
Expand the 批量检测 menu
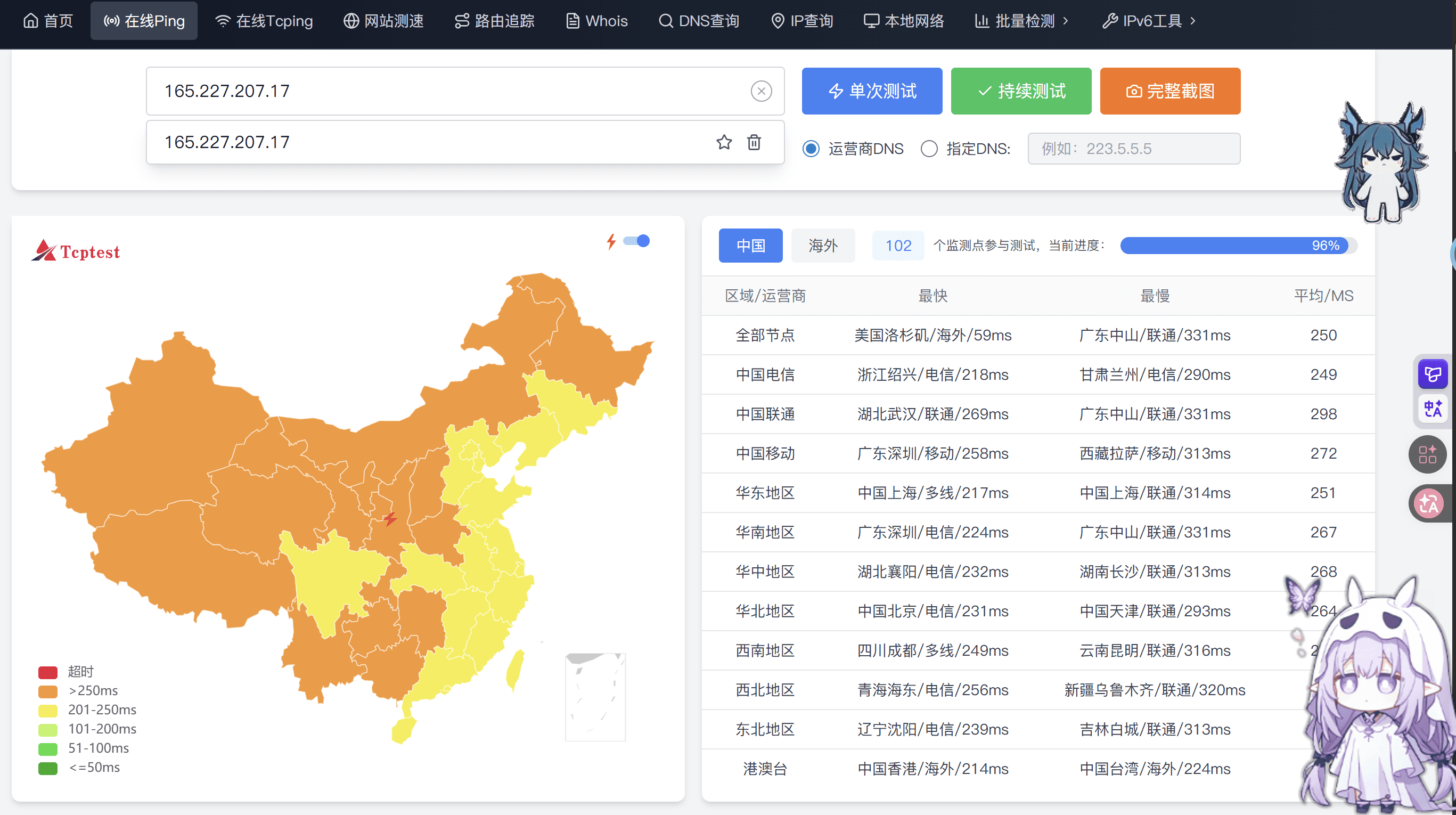(x=1021, y=21)
